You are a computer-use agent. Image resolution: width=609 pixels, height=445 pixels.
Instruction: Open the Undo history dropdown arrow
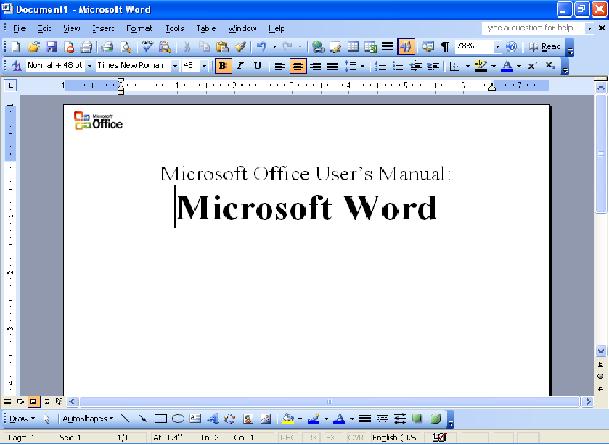click(x=275, y=47)
